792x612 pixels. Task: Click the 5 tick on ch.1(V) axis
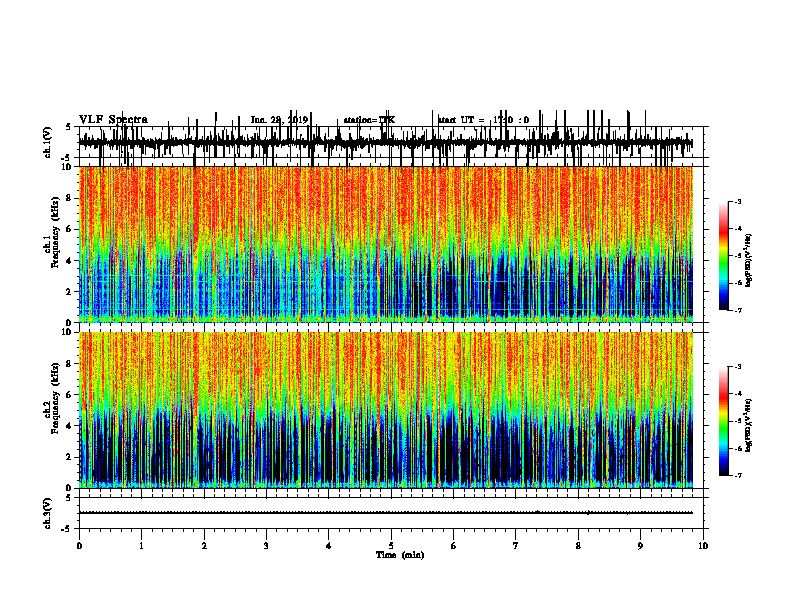coord(68,127)
